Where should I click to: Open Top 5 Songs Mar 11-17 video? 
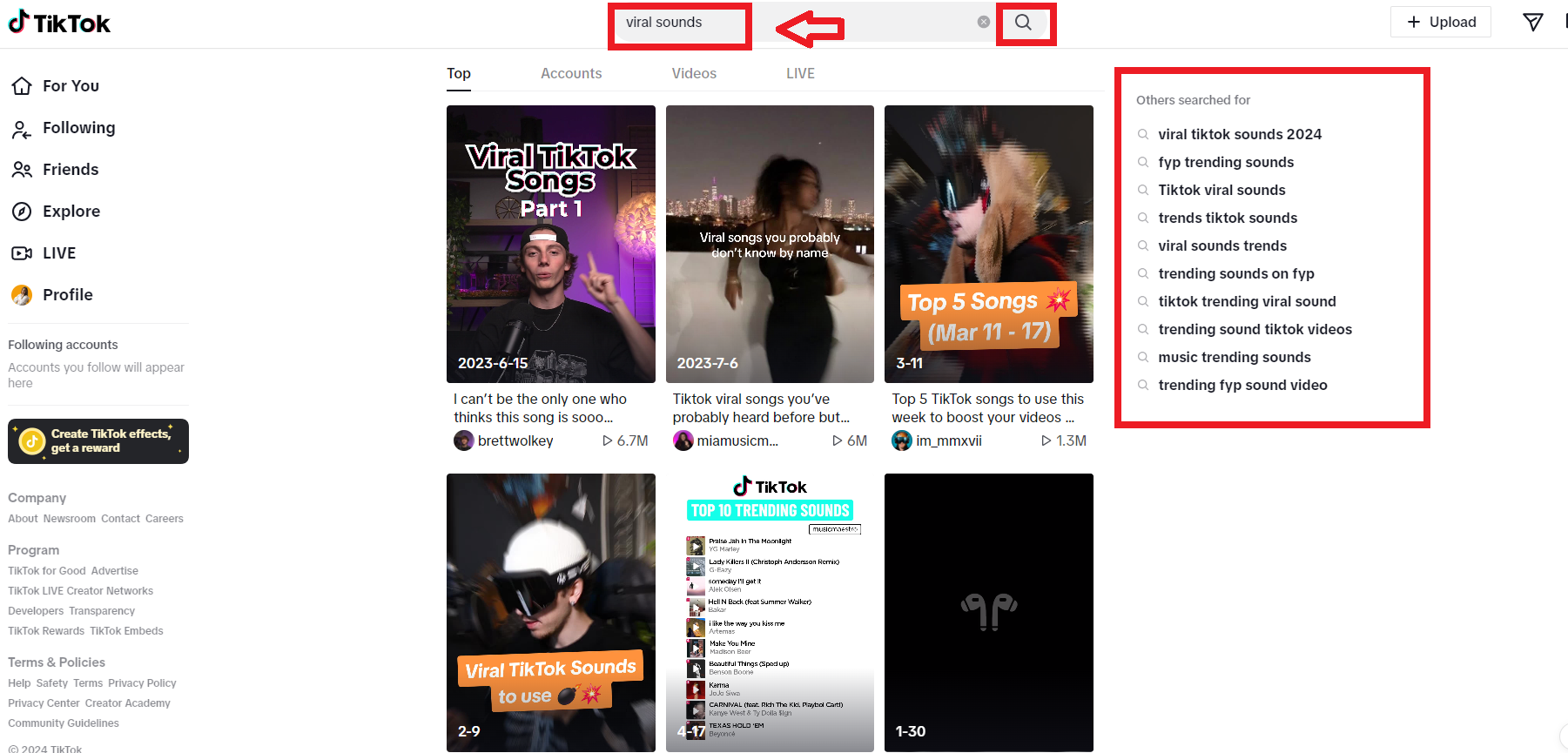tap(989, 244)
